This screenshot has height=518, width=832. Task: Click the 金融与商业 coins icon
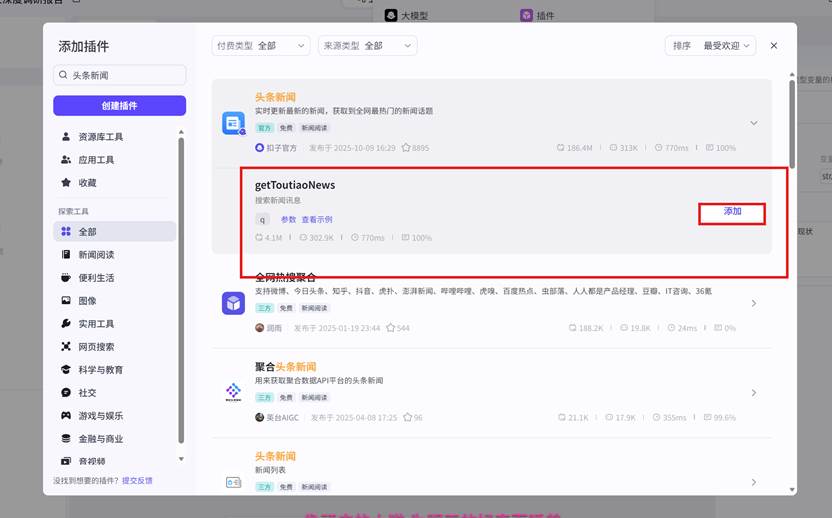coord(66,438)
